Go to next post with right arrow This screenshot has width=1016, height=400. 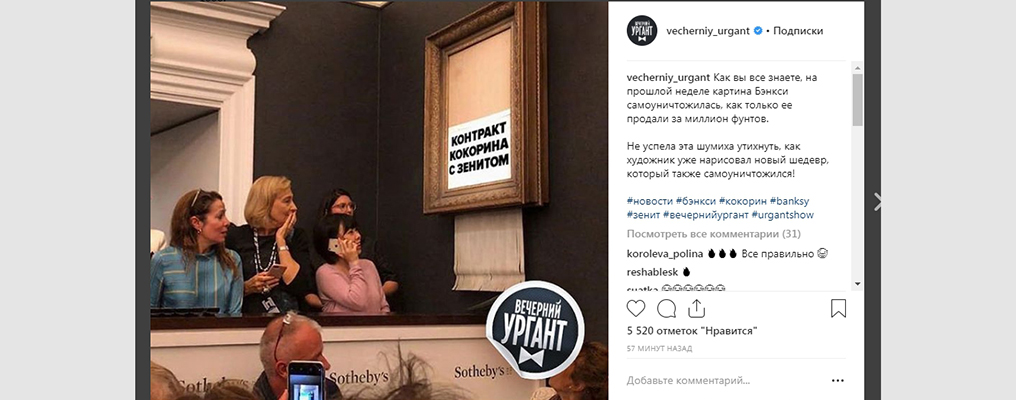[x=877, y=202]
